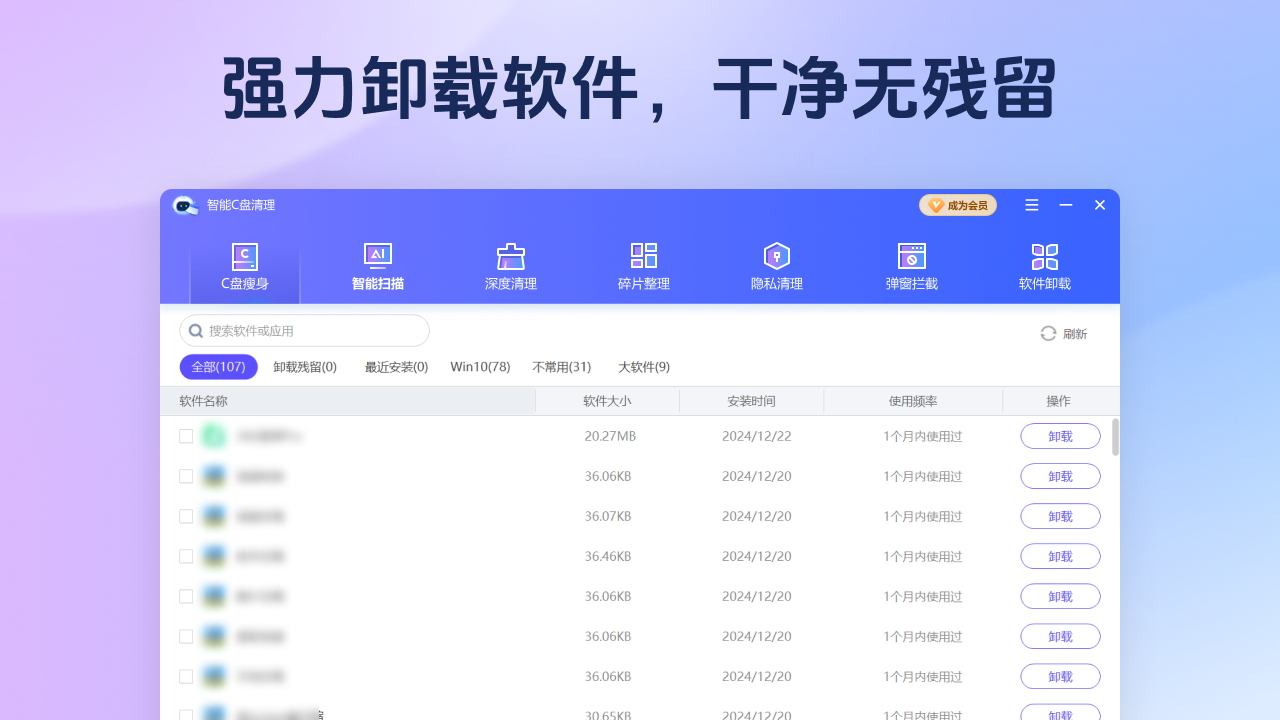Open the hamburger main menu
Viewport: 1280px width, 720px height.
tap(1032, 205)
